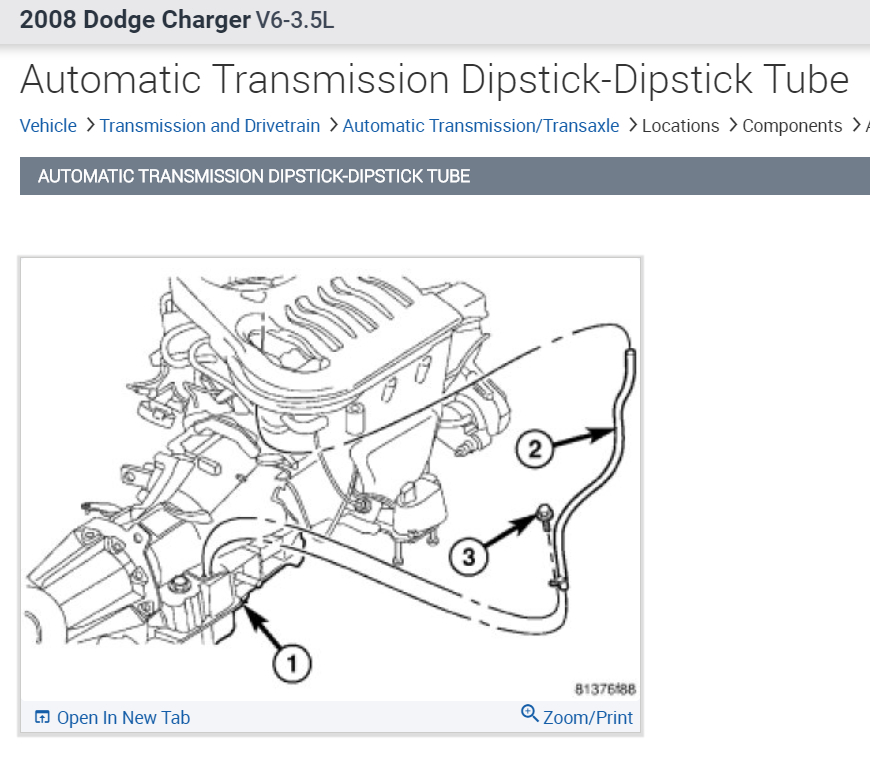Click callout number 1 in diagram
The height and width of the screenshot is (769, 870).
[292, 664]
